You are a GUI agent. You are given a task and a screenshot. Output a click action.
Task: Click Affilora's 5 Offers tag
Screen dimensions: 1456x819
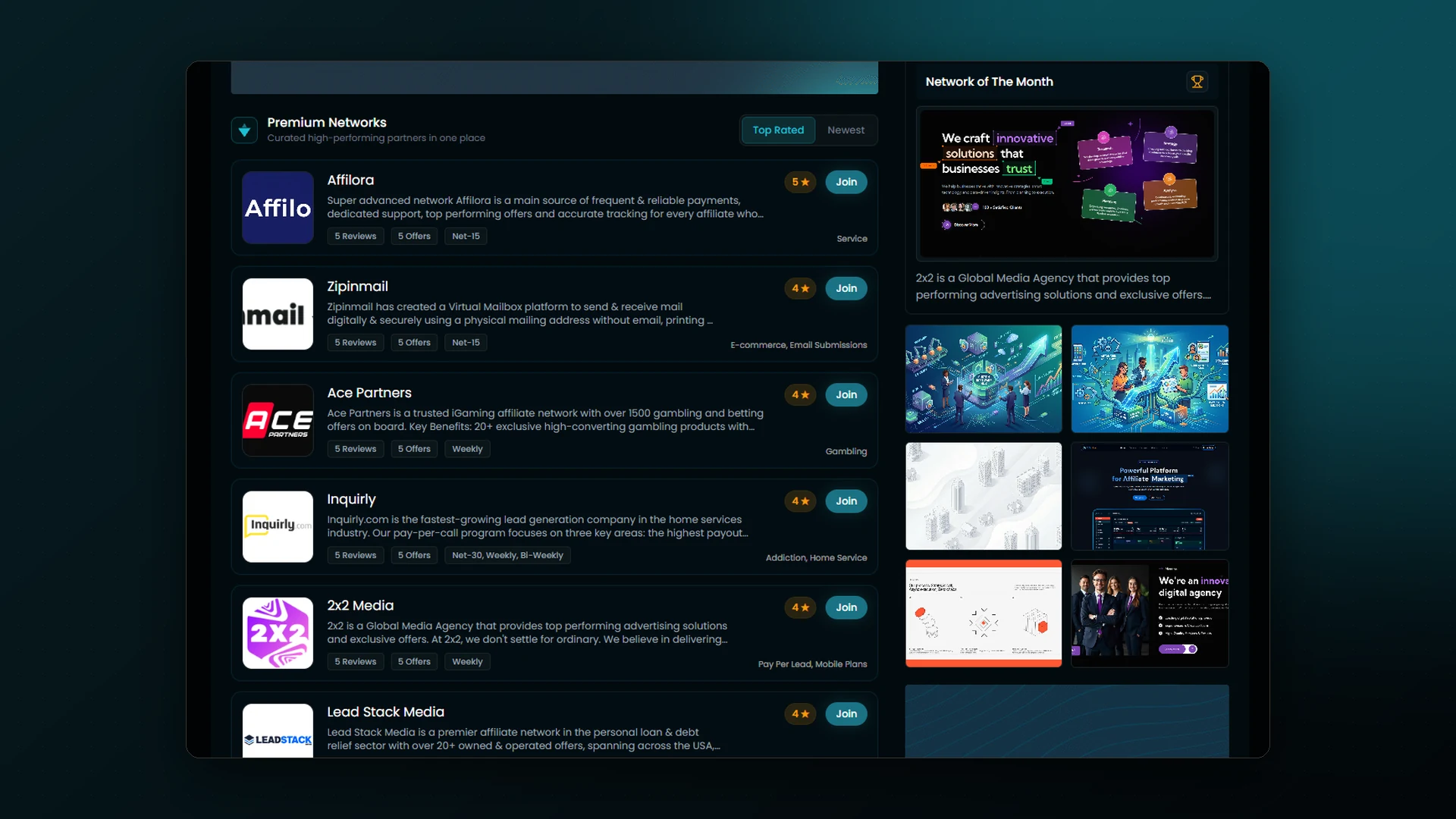[414, 237]
